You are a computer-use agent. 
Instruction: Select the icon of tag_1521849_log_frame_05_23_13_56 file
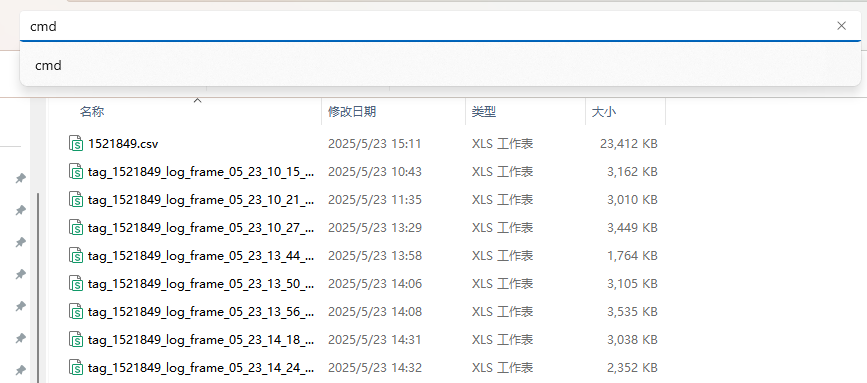click(76, 311)
